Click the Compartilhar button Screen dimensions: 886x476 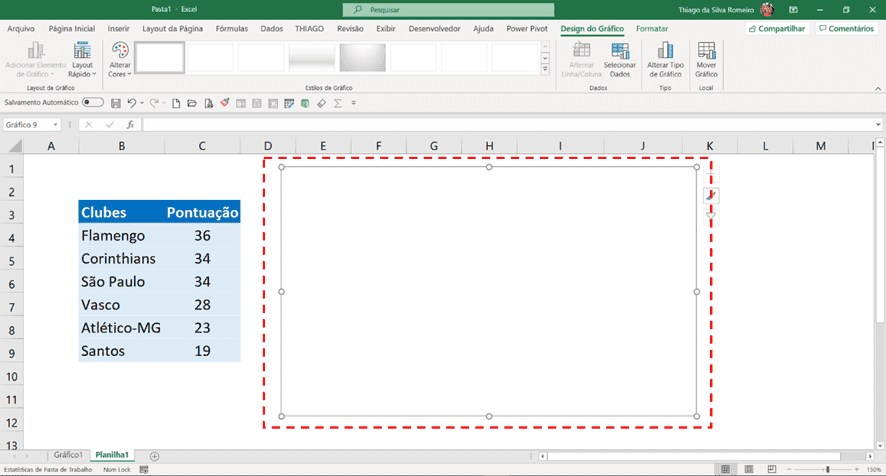777,28
